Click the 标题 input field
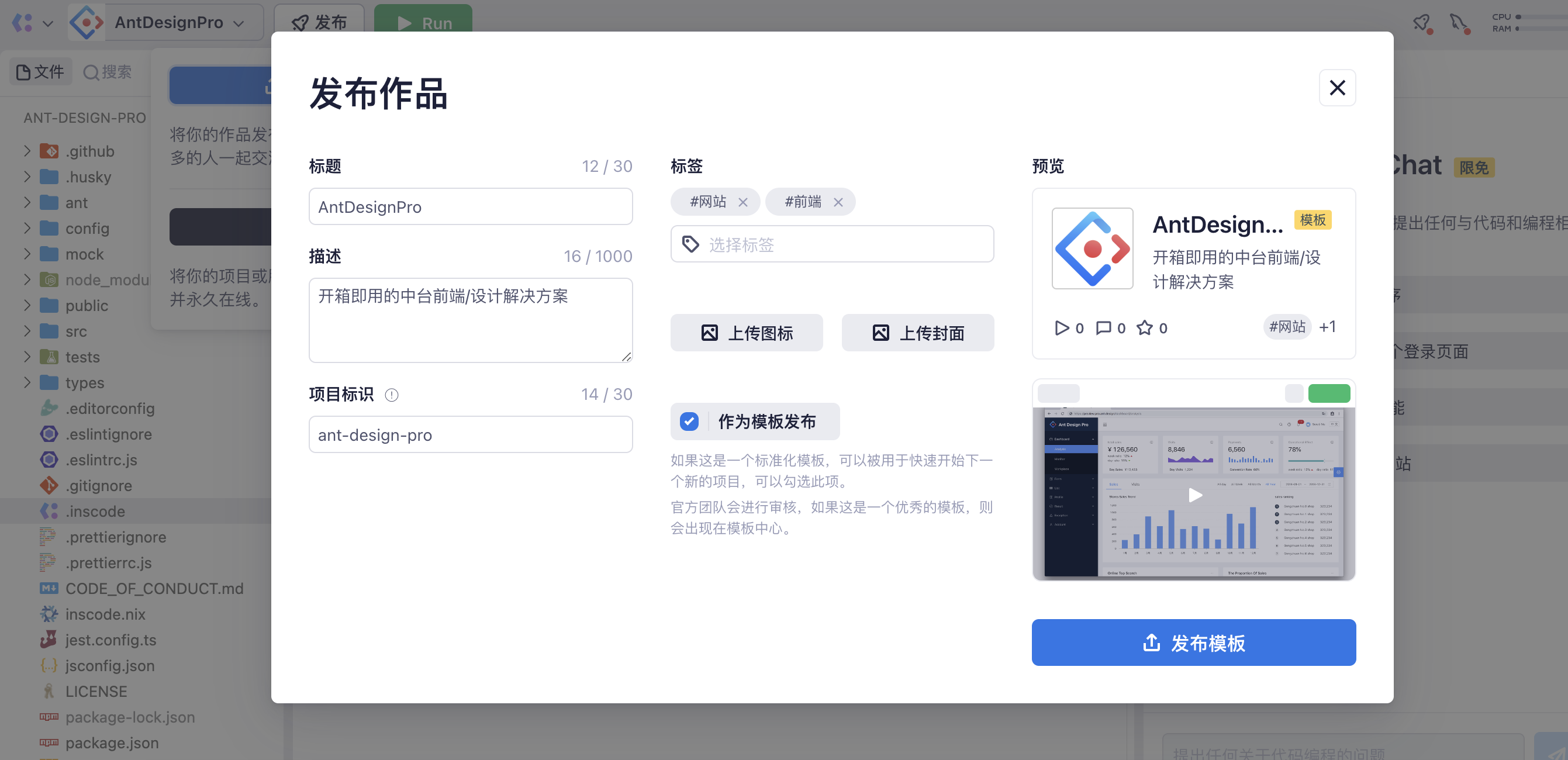The image size is (1568, 760). click(x=471, y=207)
